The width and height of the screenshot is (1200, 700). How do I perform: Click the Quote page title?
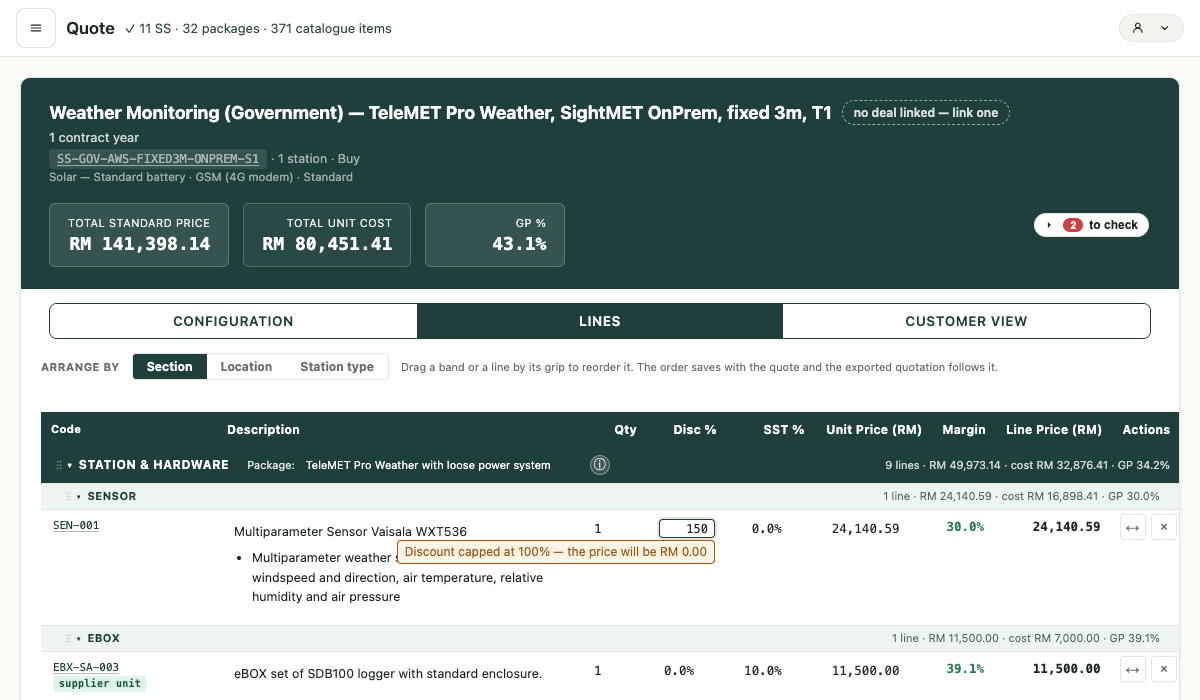coord(91,28)
